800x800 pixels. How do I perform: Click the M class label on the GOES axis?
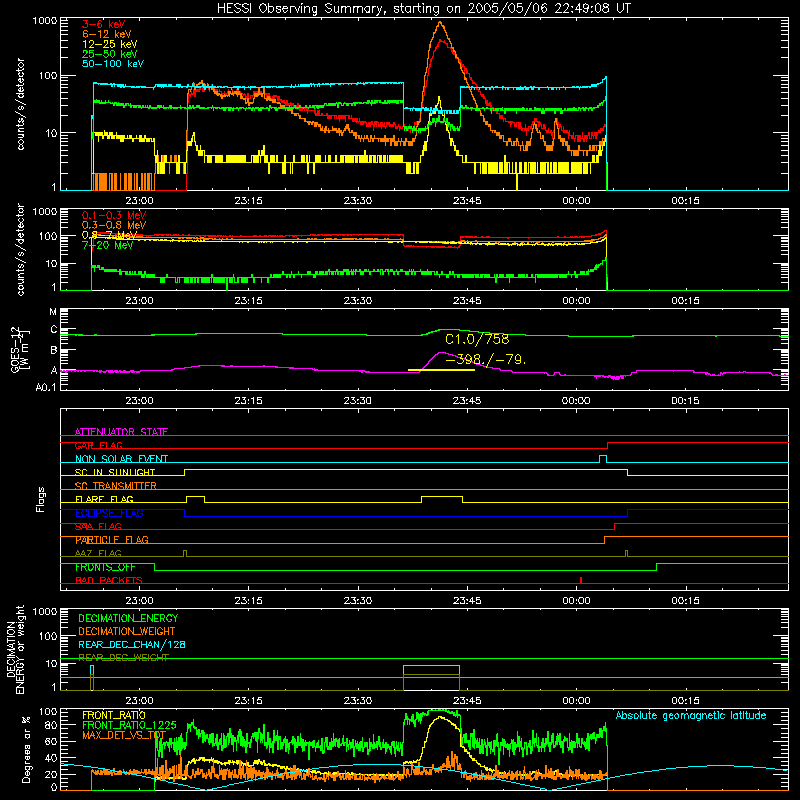tap(53, 312)
